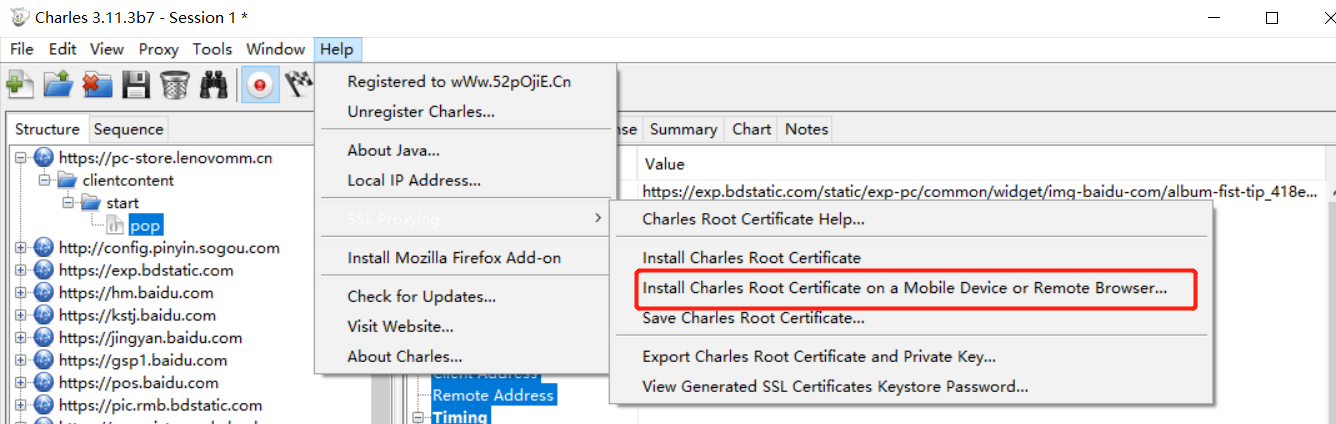This screenshot has width=1336, height=424.
Task: Expand the pic.rmb.bdstatic.com host node
Action: pos(21,405)
